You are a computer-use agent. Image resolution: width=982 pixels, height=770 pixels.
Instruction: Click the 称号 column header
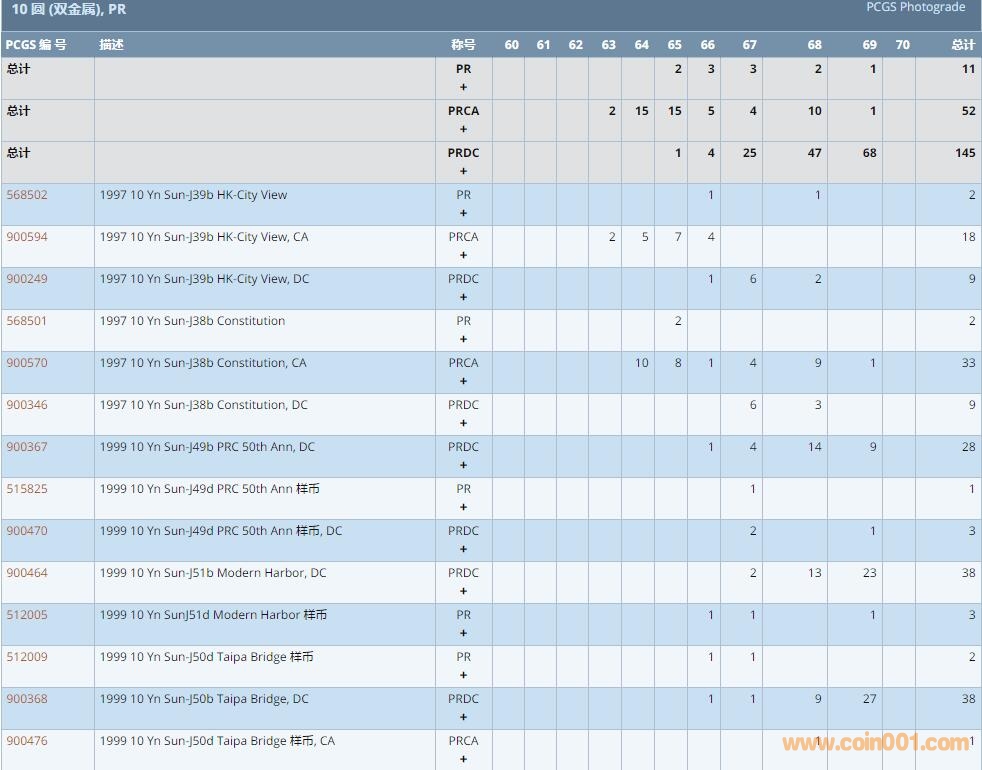(463, 45)
